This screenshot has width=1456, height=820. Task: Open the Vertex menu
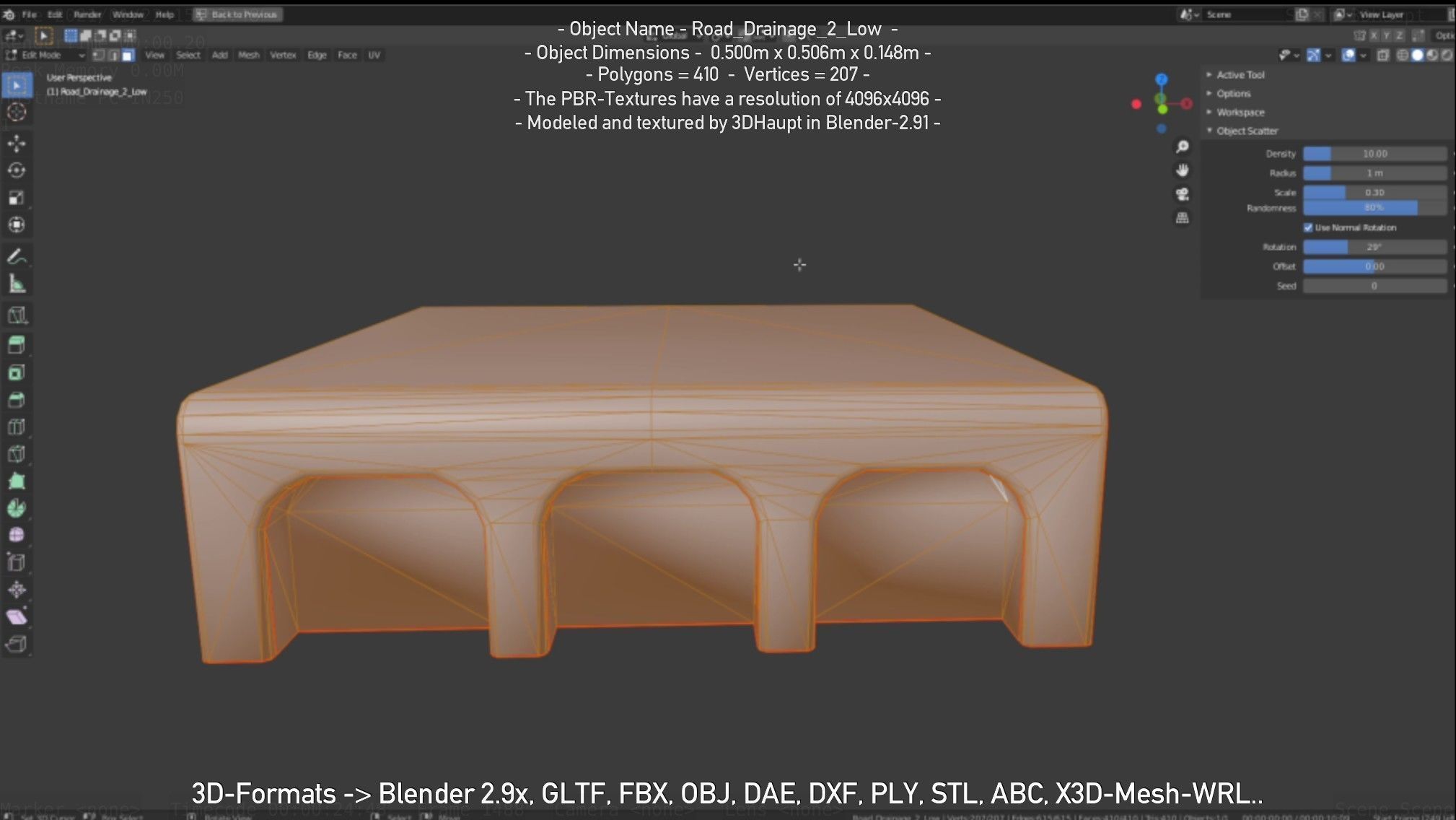point(283,55)
